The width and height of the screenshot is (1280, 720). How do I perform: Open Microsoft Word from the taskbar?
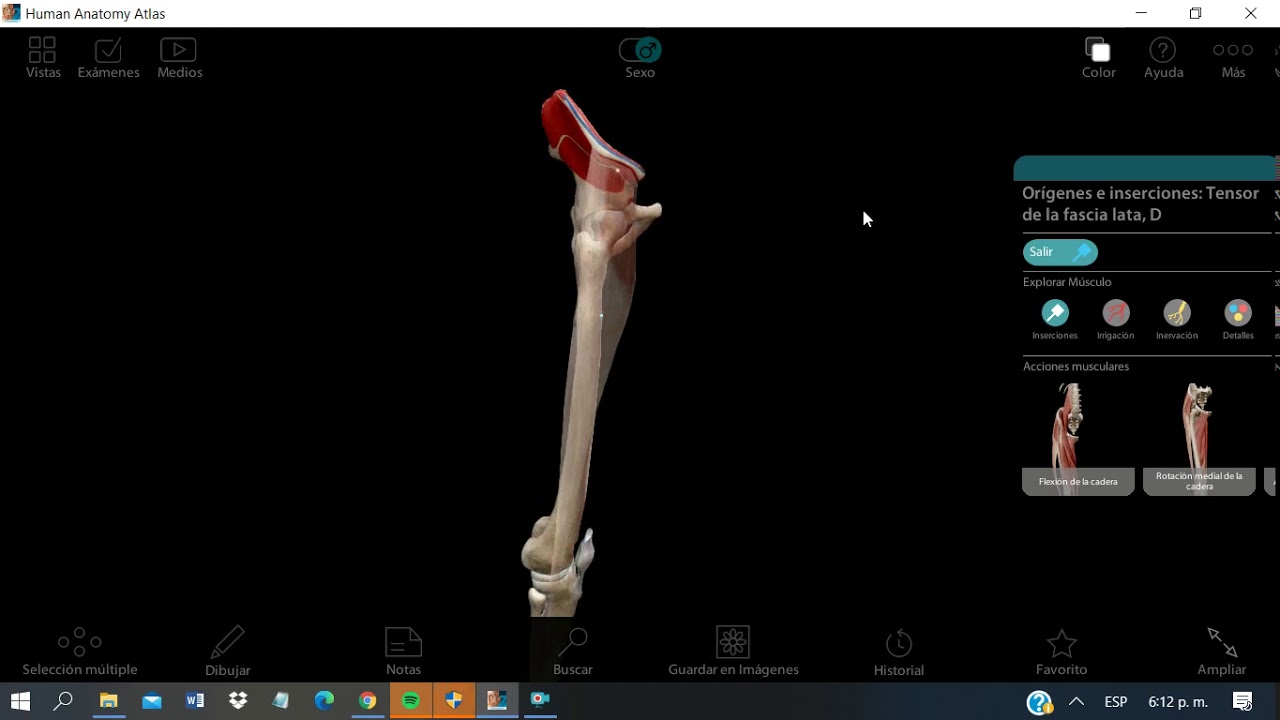click(x=195, y=701)
